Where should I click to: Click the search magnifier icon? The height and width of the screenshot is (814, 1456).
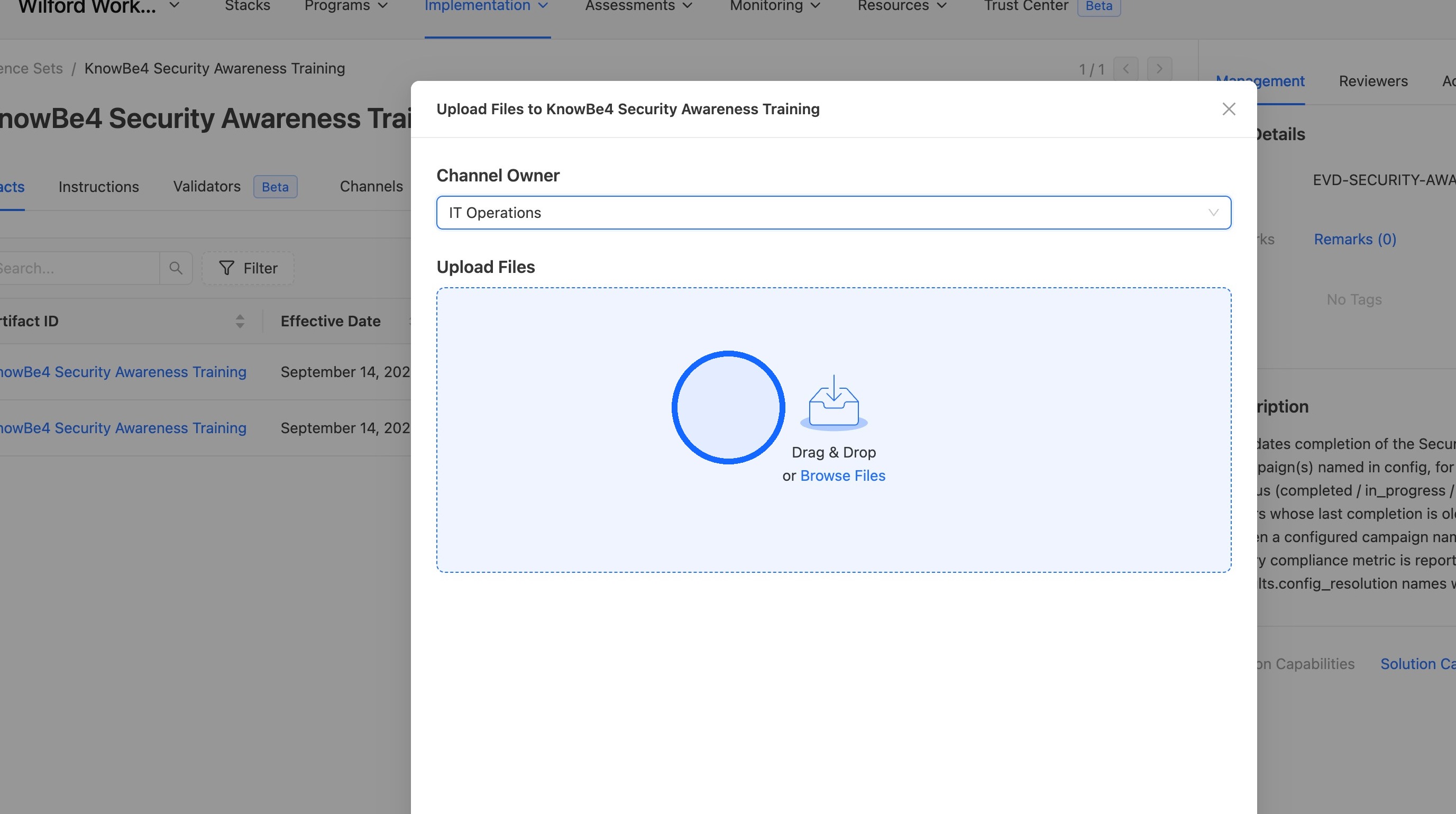click(176, 268)
